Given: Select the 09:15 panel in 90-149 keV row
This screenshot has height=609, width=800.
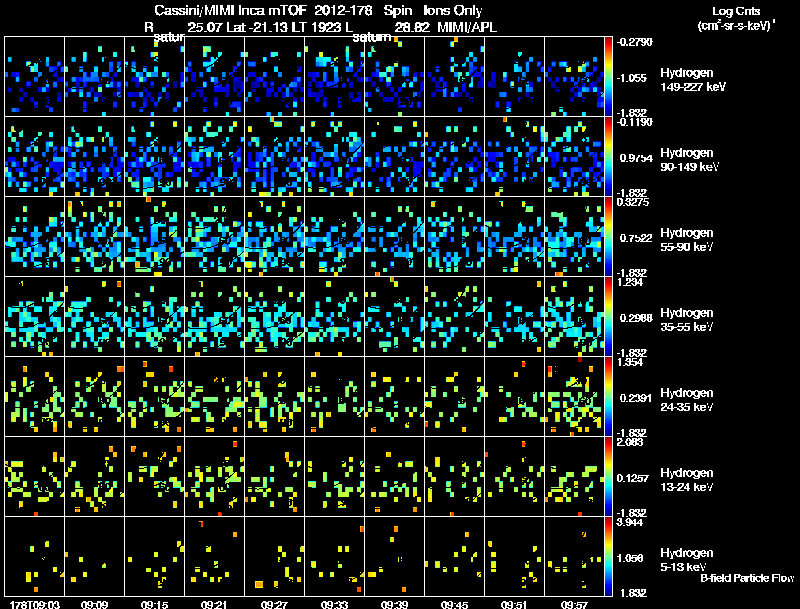Looking at the screenshot, I should [x=155, y=157].
